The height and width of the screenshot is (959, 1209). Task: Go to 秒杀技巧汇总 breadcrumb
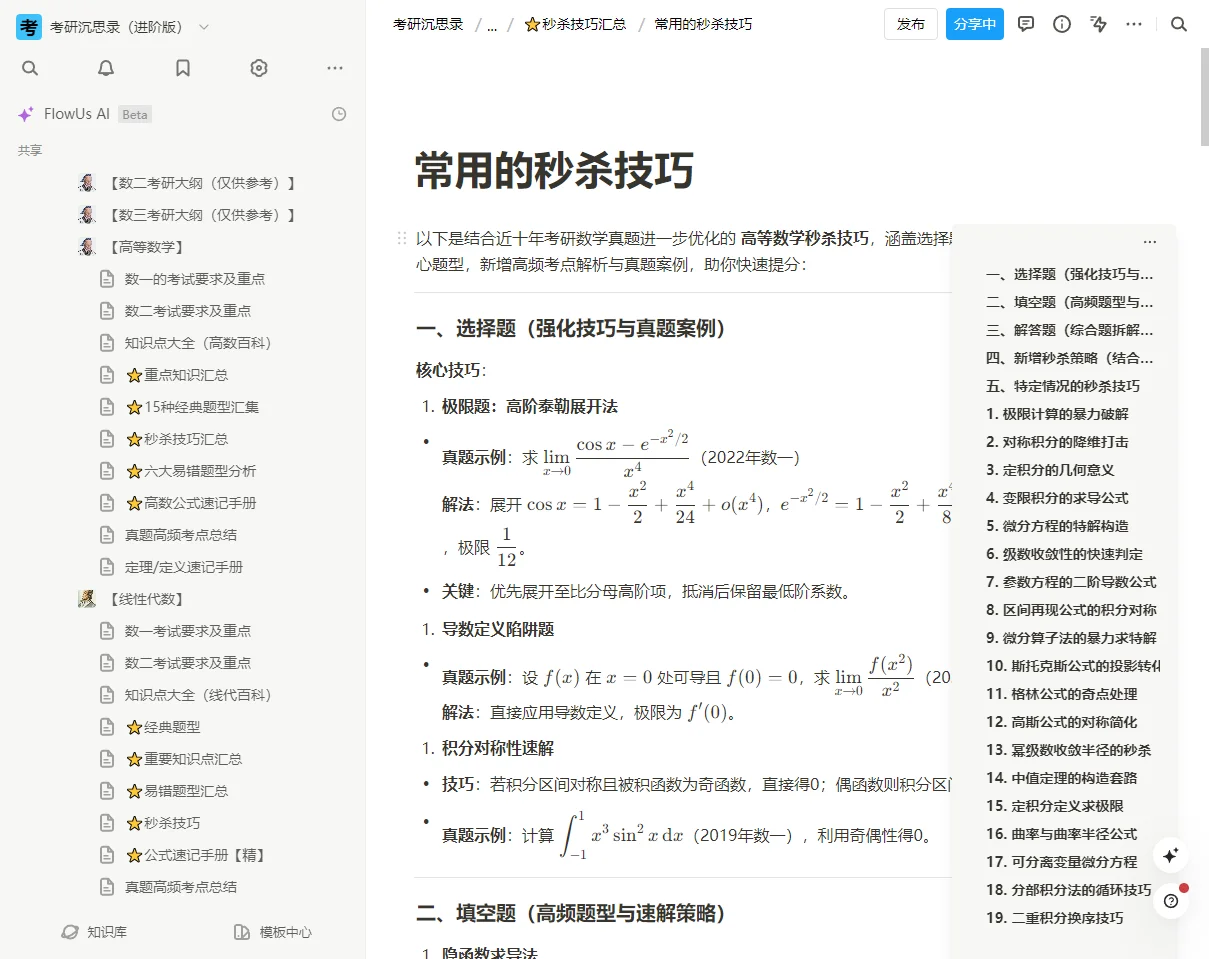pyautogui.click(x=576, y=24)
